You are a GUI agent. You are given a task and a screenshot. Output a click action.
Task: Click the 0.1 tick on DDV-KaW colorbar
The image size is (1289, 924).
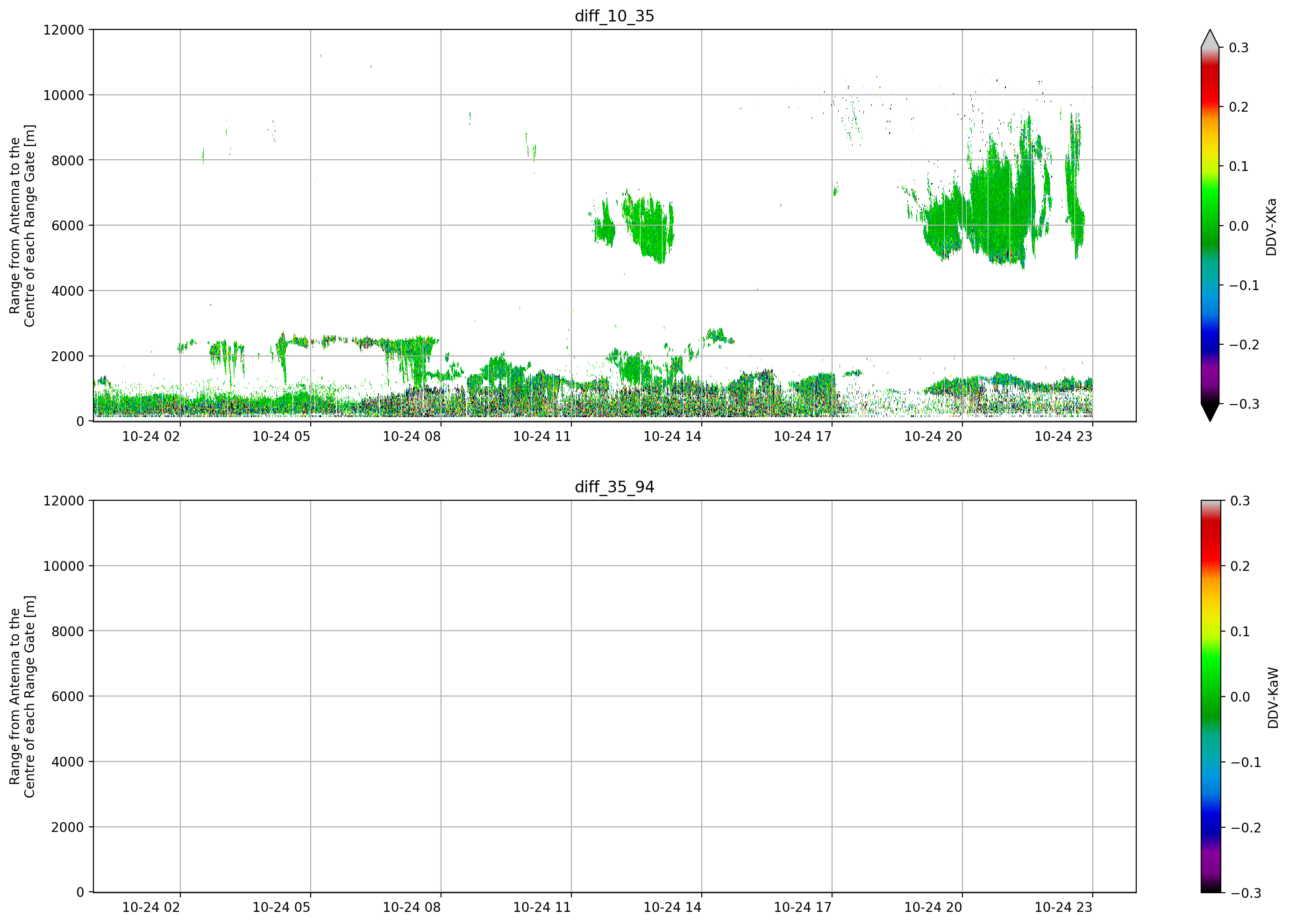(1240, 632)
